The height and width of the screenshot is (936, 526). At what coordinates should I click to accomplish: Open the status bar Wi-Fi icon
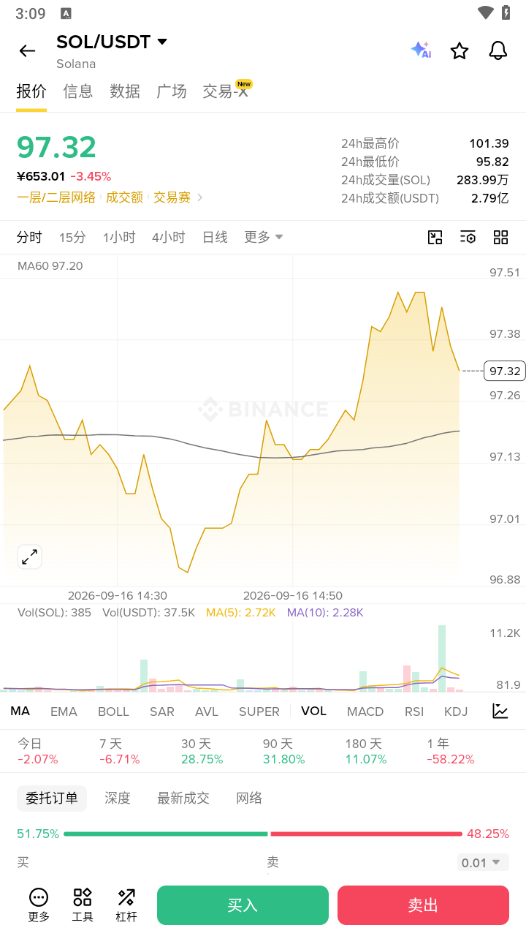click(485, 13)
